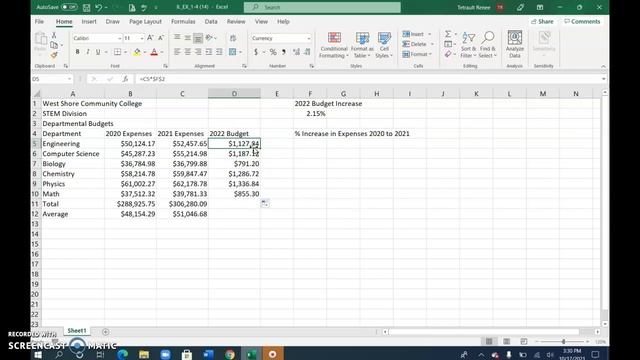Set Top Align for cells

pyautogui.click(x=177, y=38)
